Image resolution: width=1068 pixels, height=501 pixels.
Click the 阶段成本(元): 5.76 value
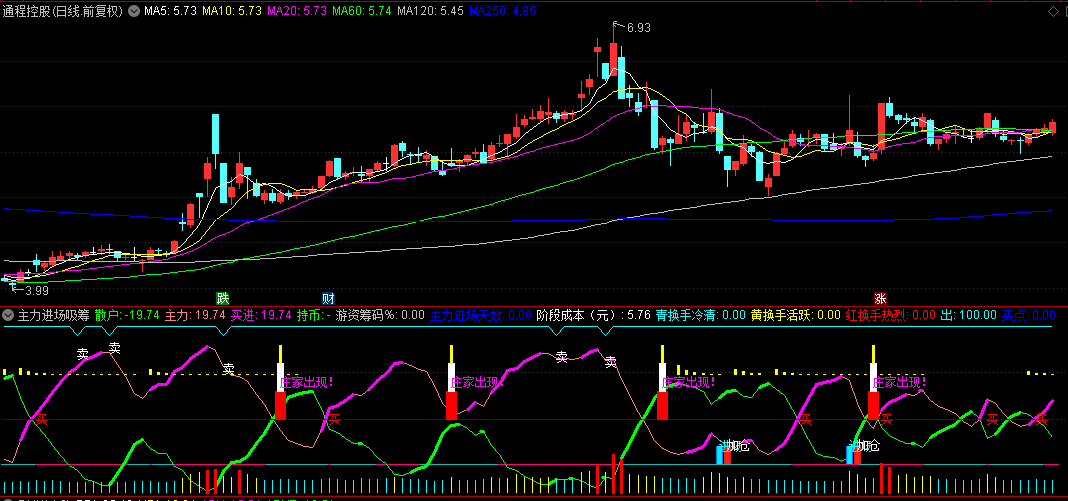pos(594,315)
